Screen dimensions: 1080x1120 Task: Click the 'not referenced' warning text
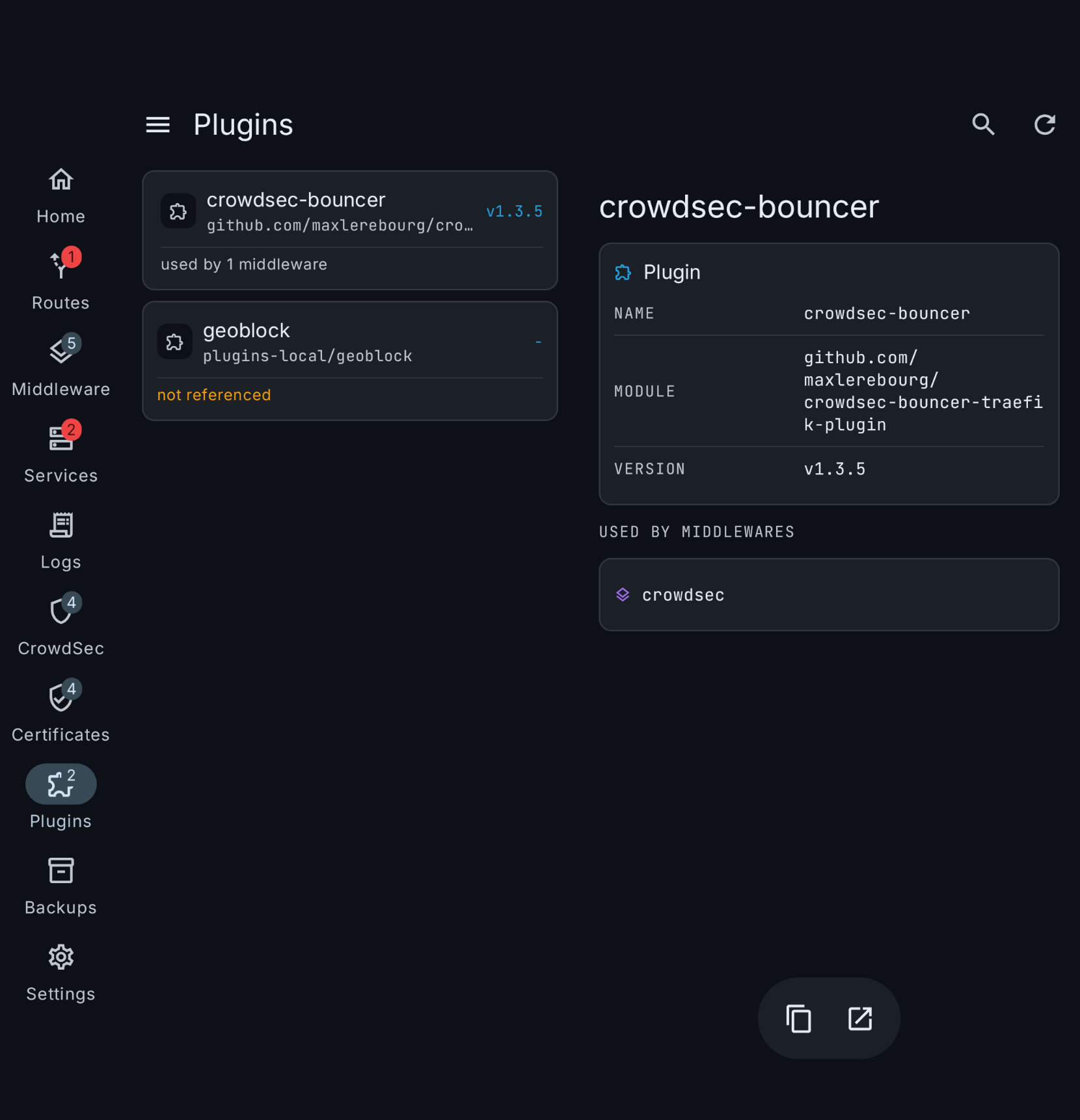[x=214, y=395]
